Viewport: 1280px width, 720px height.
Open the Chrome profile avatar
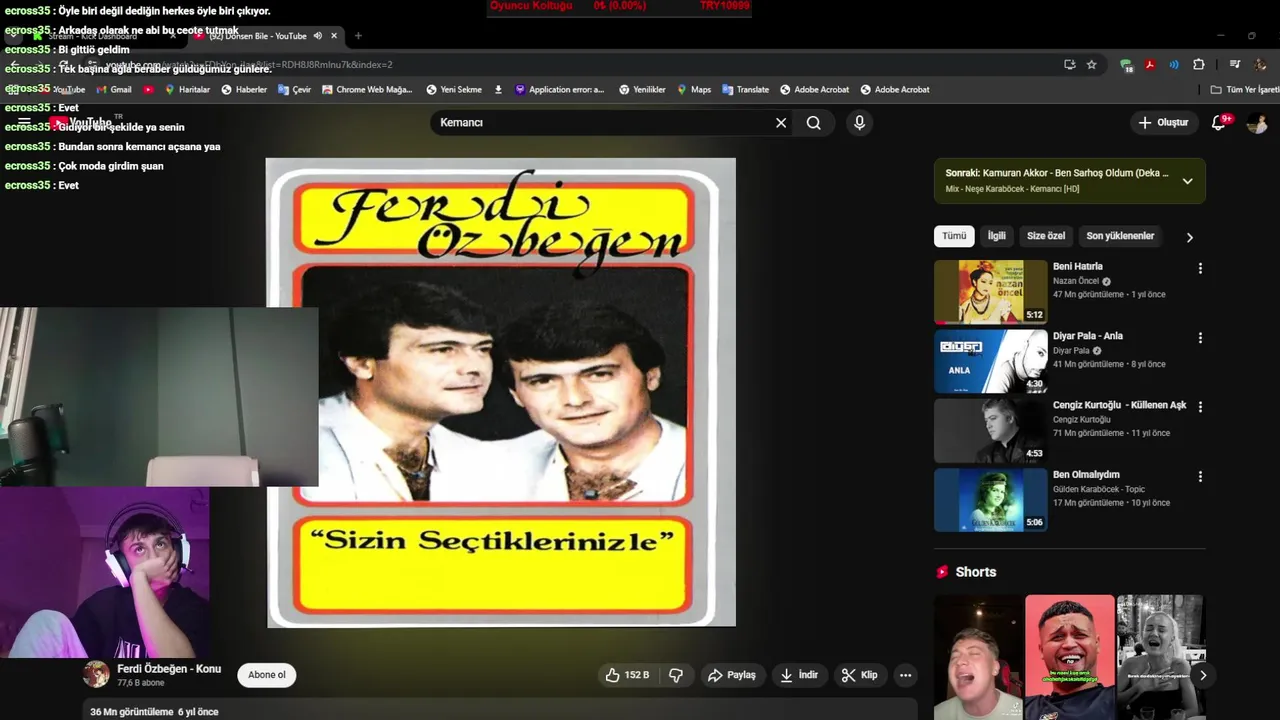[1261, 64]
